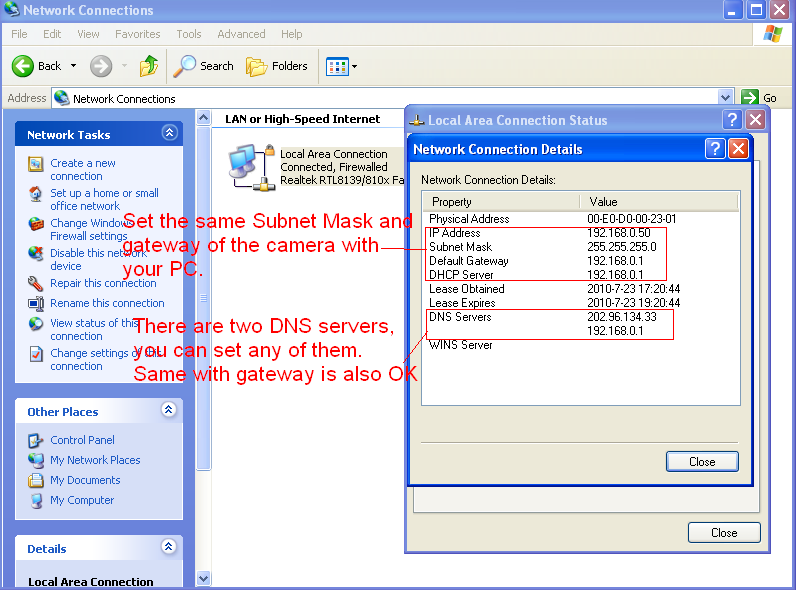796x590 pixels.
Task: Select Subnet Mask value 255.255.255.0
Action: click(621, 247)
